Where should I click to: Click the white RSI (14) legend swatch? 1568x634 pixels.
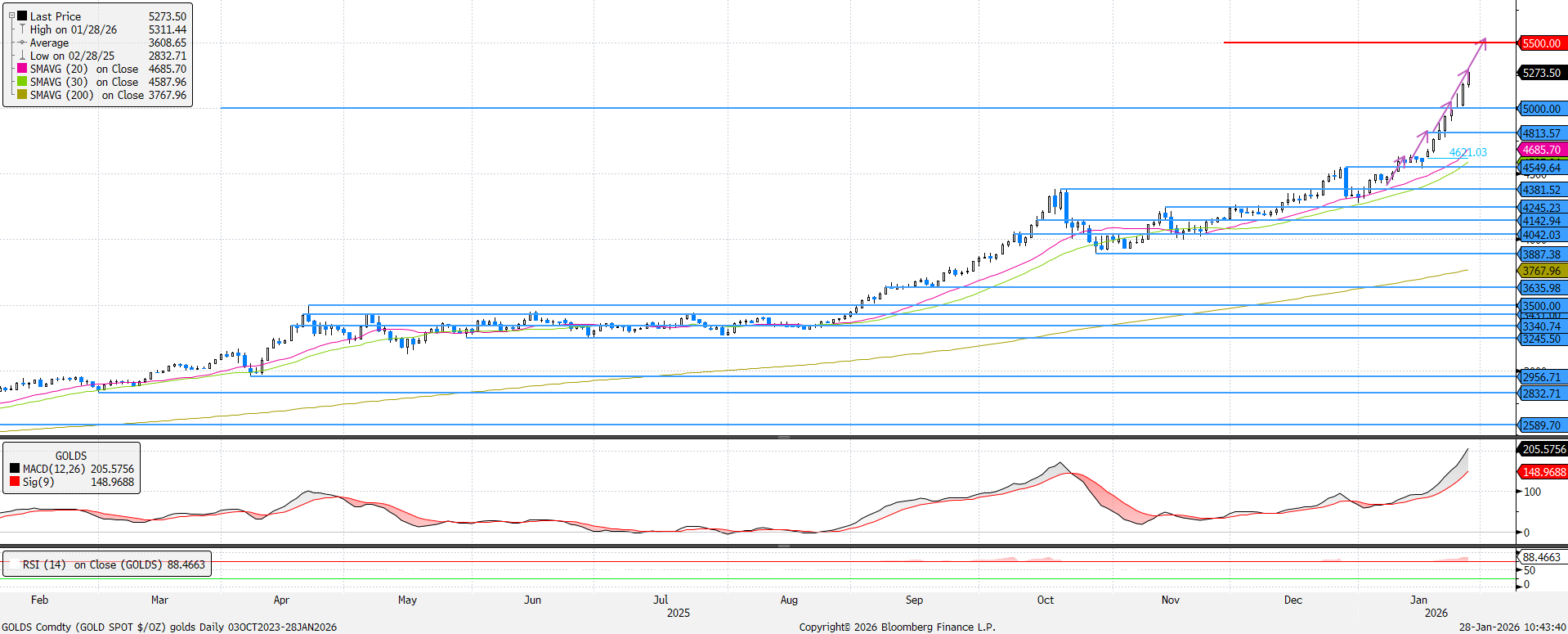pos(15,564)
